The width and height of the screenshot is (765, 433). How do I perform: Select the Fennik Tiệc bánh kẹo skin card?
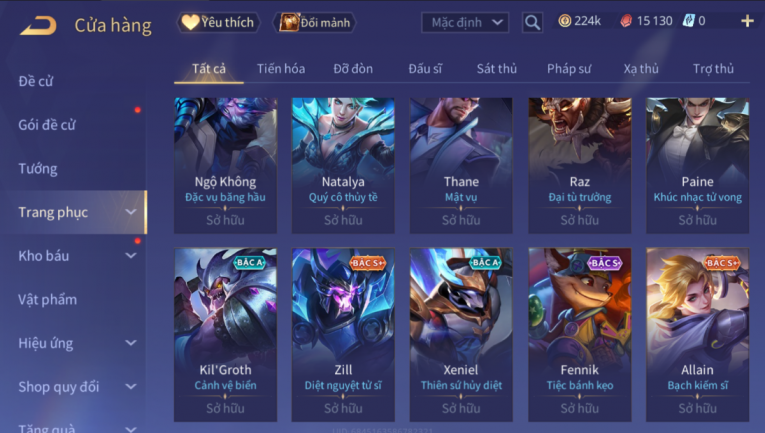580,335
